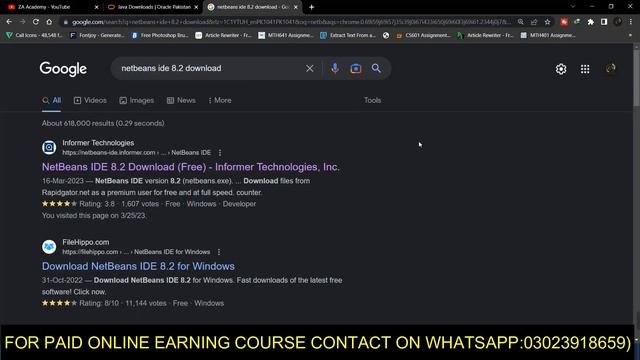The image size is (640, 360).
Task: Open the browser home page icon
Action: [49, 22]
